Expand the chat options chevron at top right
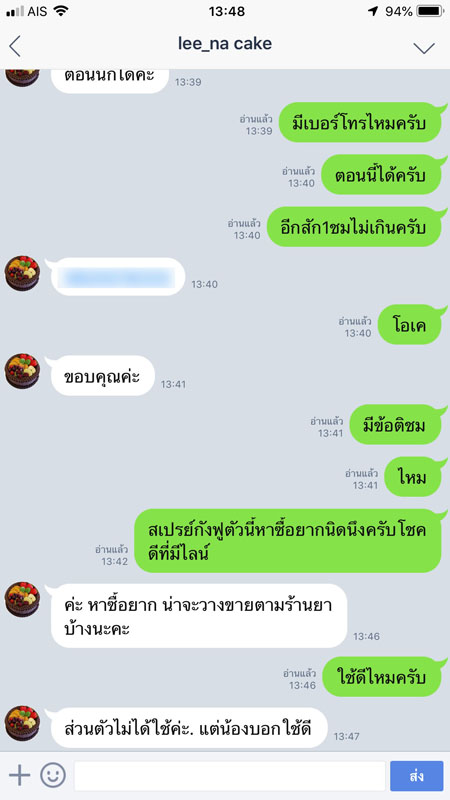The image size is (450, 800). coord(423,48)
